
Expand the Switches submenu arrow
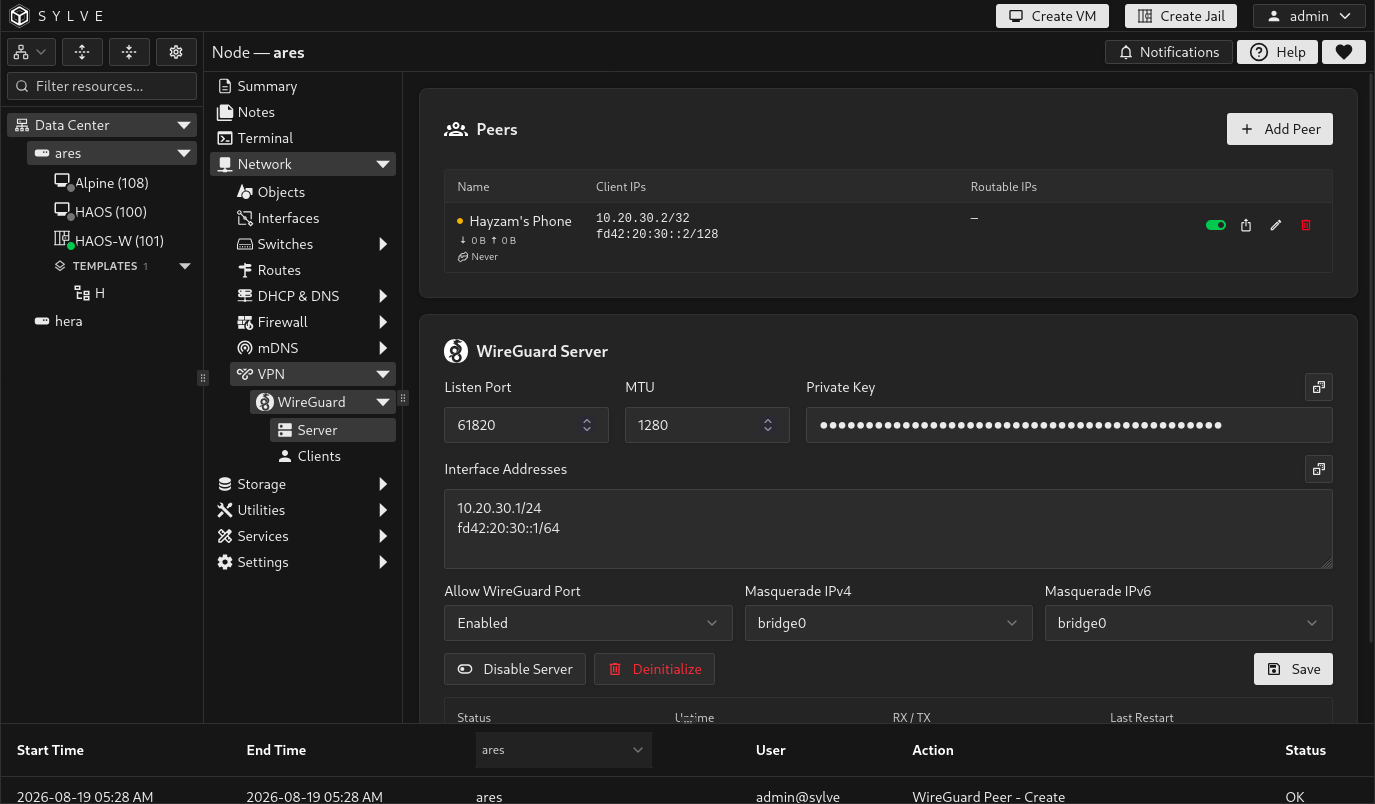(383, 244)
